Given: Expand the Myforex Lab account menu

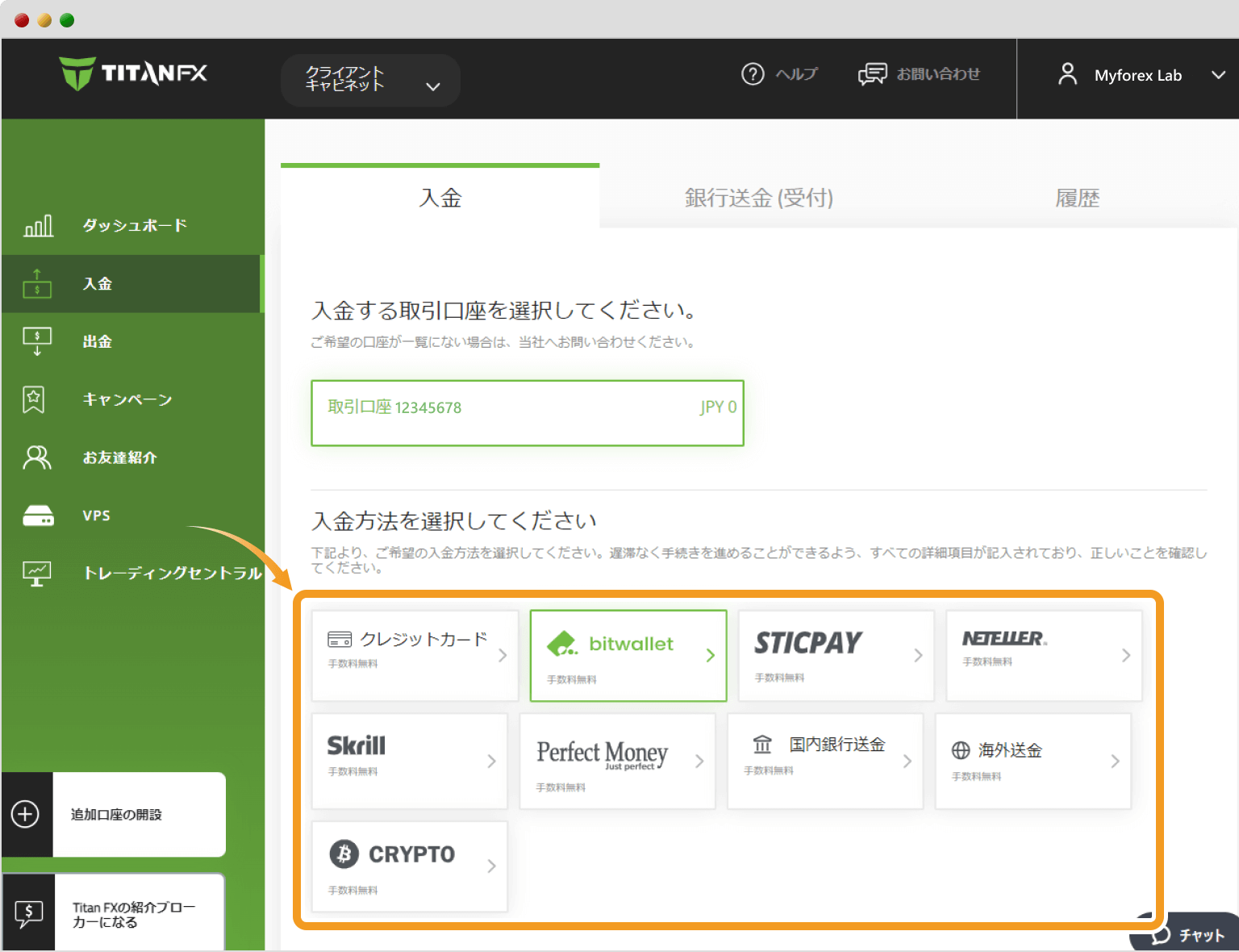Looking at the screenshot, I should pos(1218,75).
